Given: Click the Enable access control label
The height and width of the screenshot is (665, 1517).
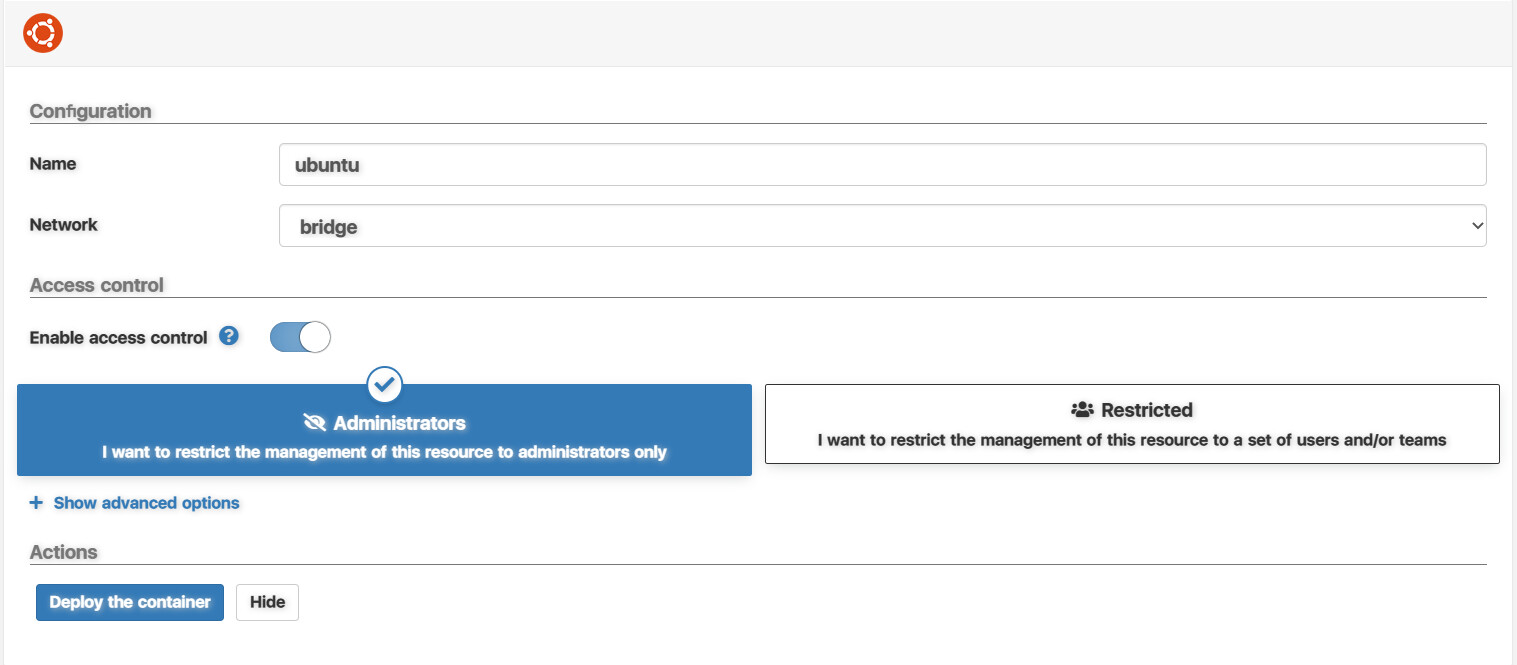Looking at the screenshot, I should [x=118, y=338].
